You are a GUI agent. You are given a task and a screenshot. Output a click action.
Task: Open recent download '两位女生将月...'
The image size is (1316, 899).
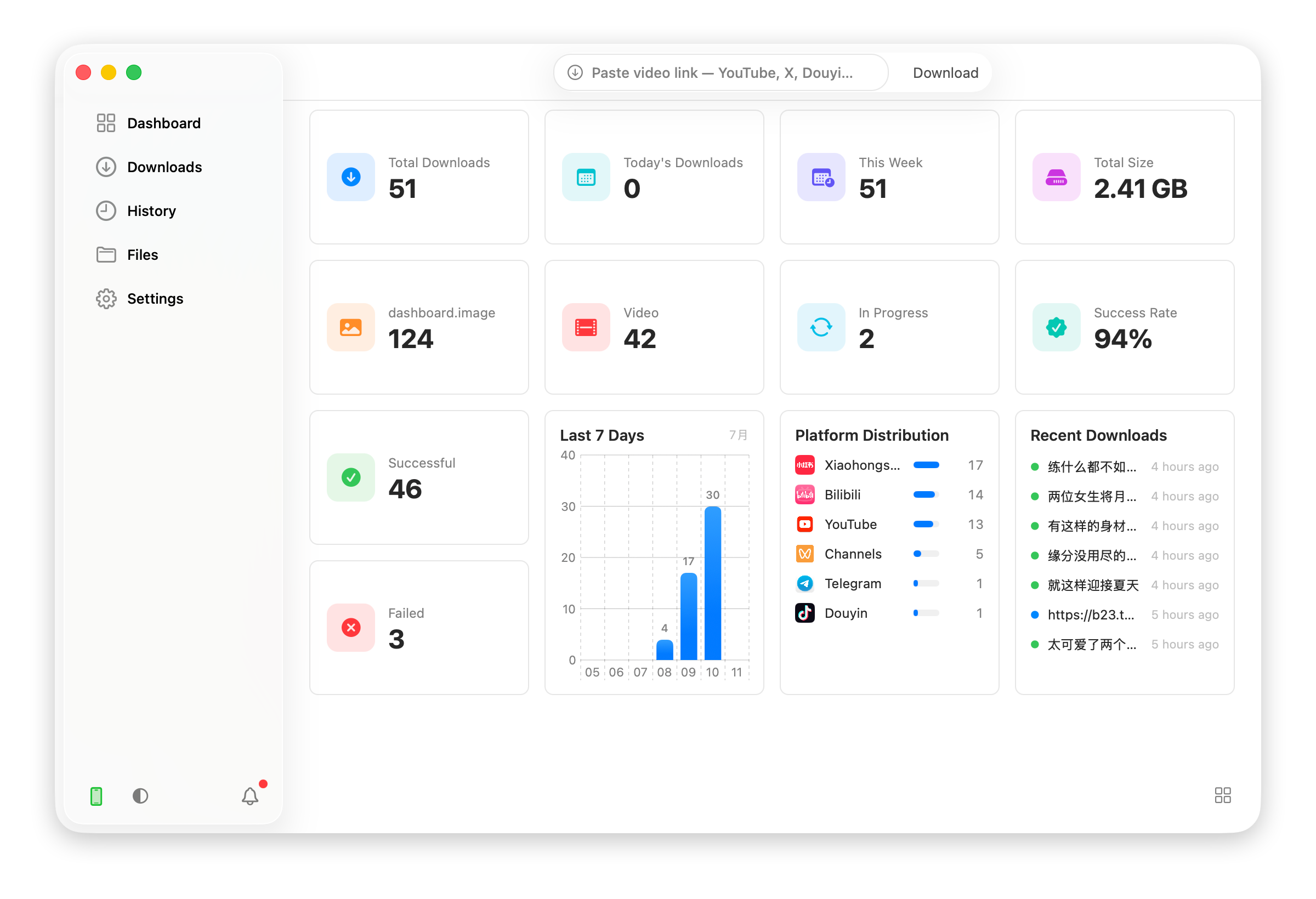1125,497
